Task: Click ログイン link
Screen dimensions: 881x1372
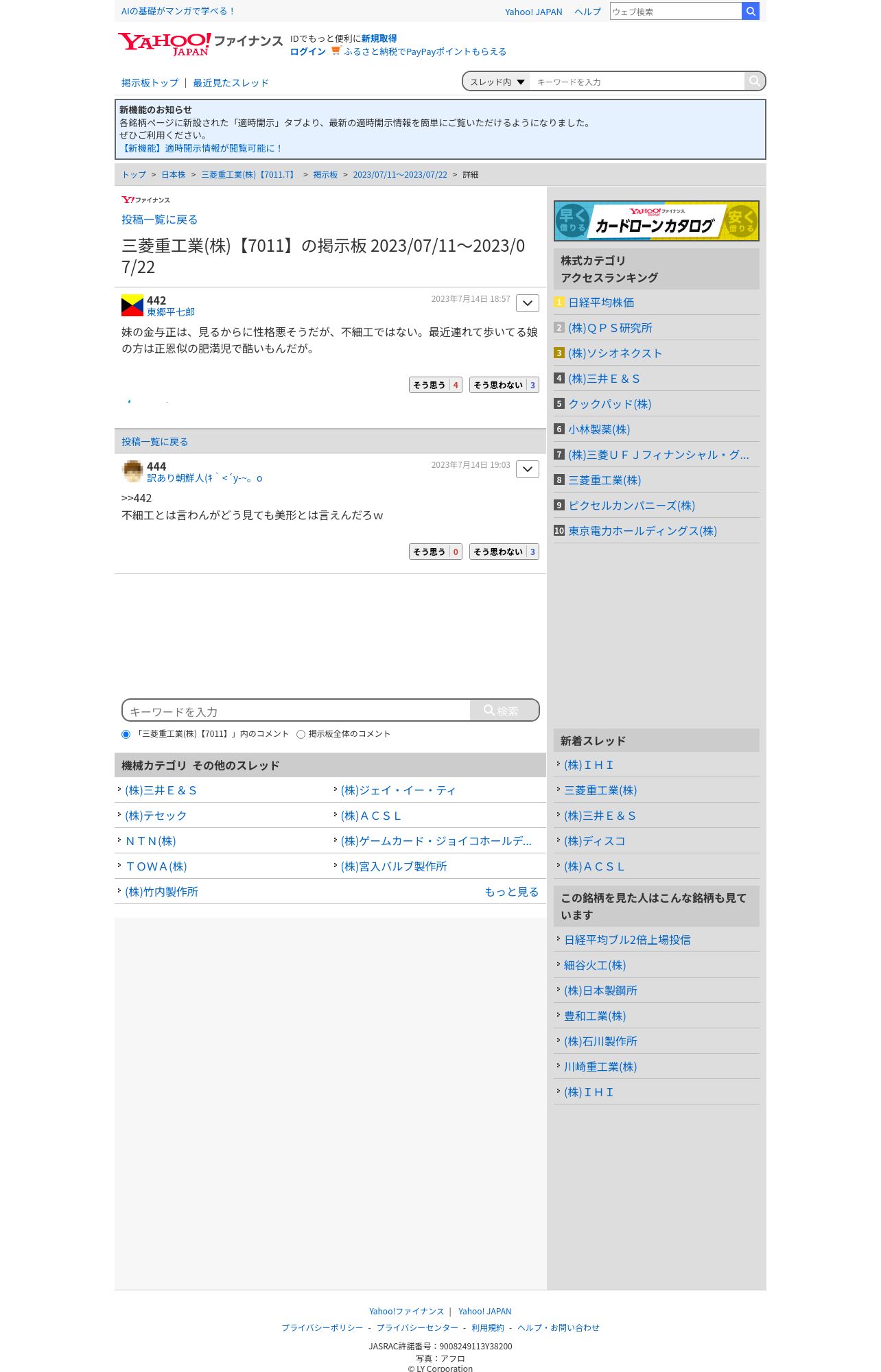Action: [x=307, y=51]
